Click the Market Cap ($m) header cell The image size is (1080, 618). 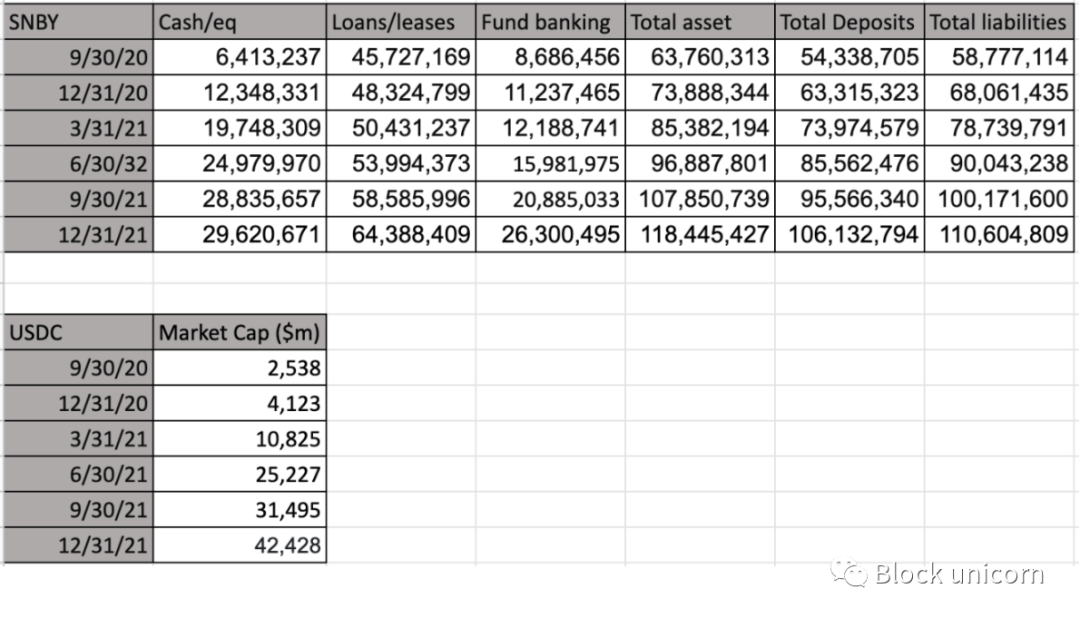click(240, 333)
